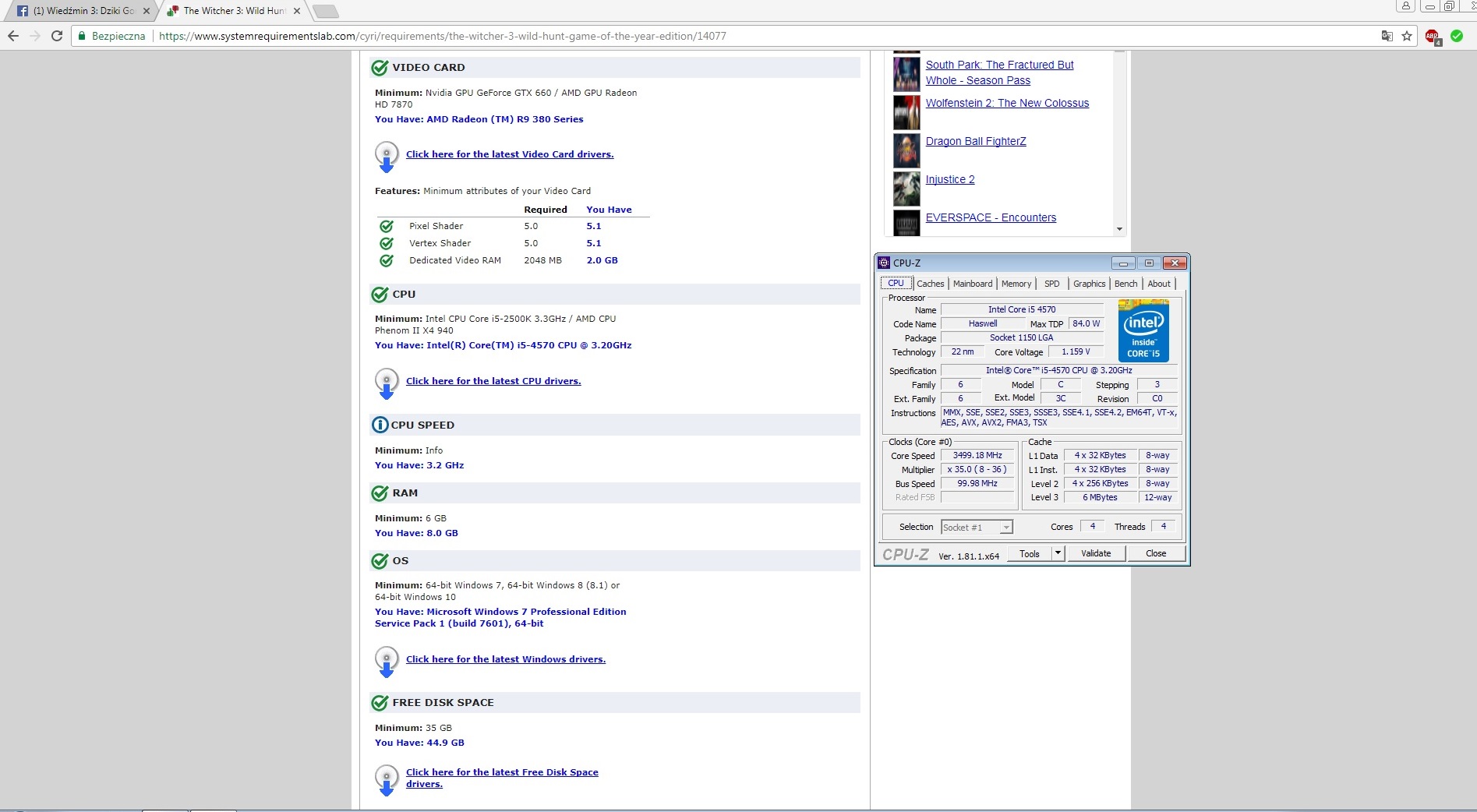The width and height of the screenshot is (1477, 812).
Task: Click the You Have: 44.9 GB text
Action: coord(419,743)
